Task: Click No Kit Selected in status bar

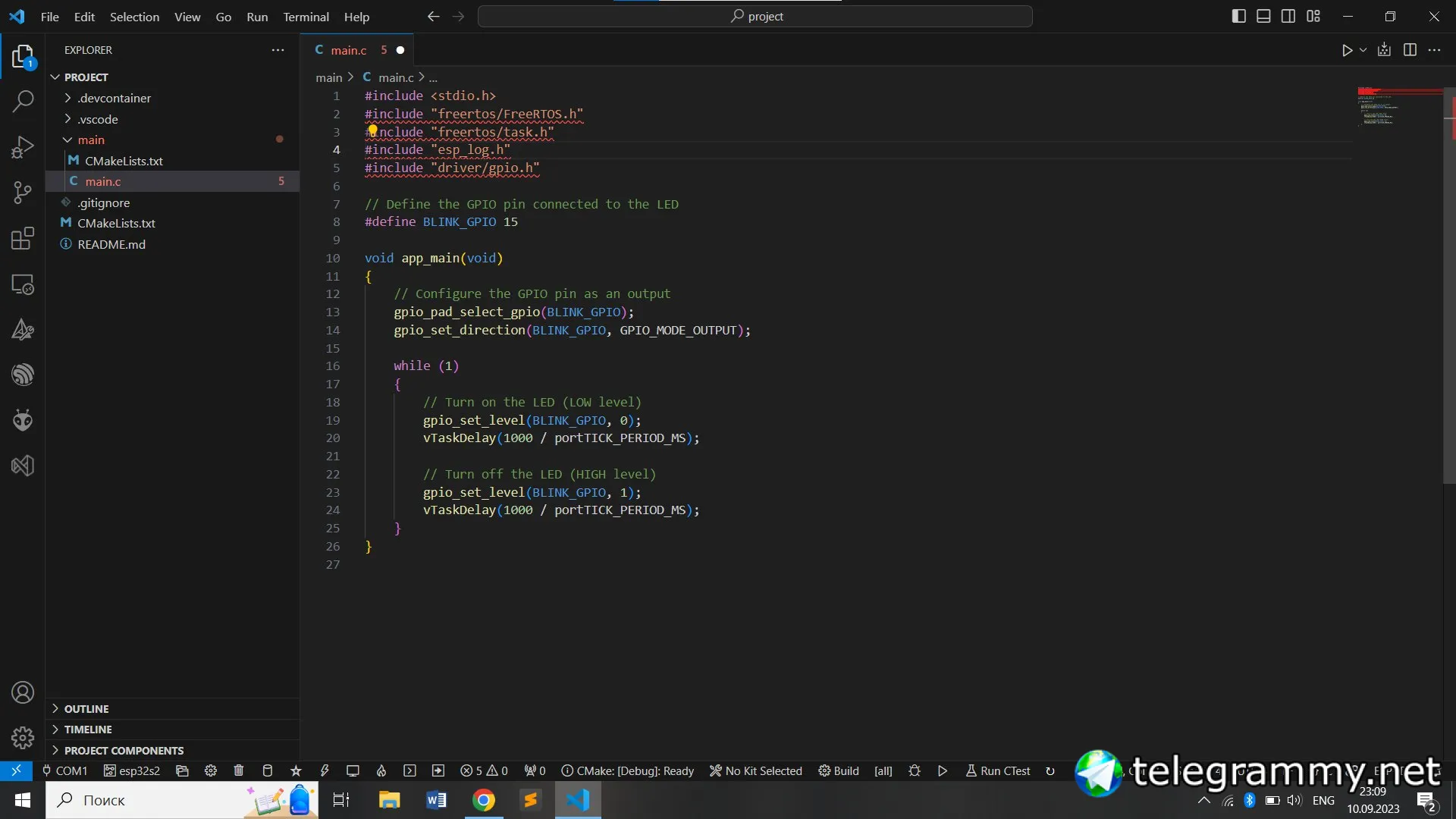Action: point(755,770)
